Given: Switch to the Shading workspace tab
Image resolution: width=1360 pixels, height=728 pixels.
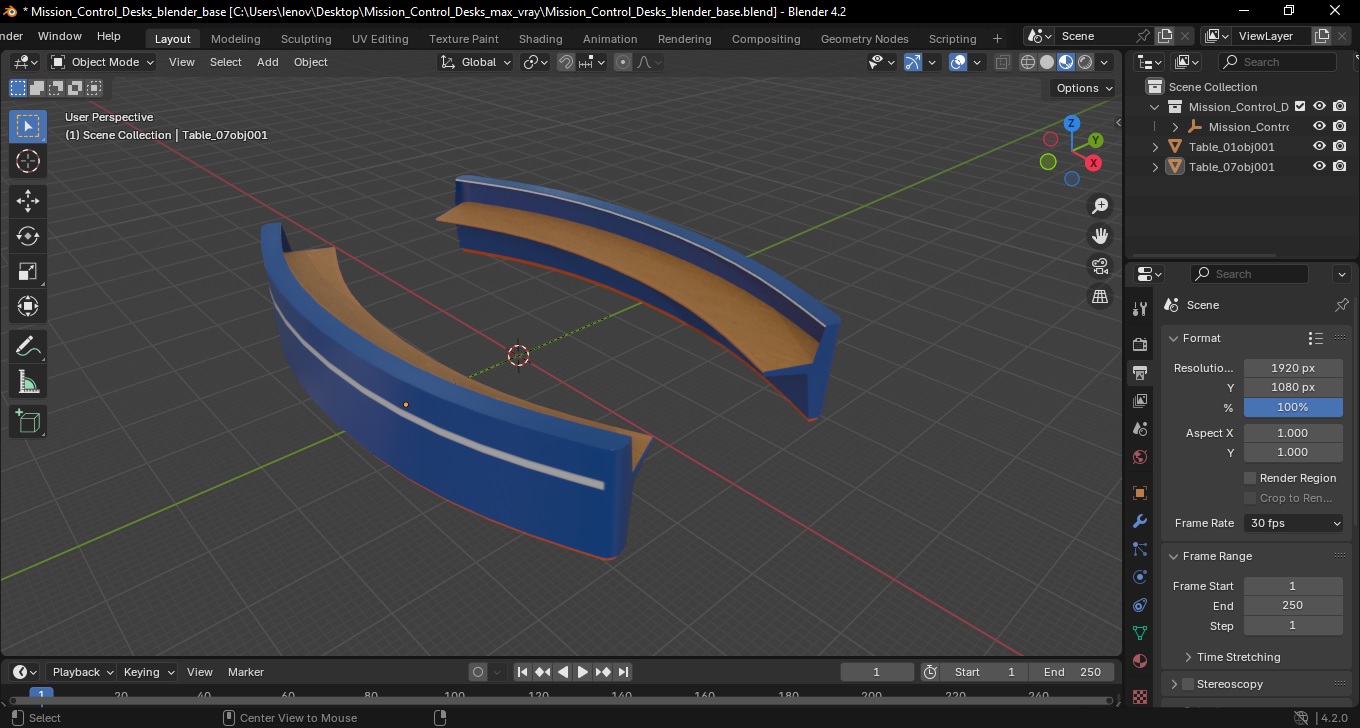Looking at the screenshot, I should [540, 39].
